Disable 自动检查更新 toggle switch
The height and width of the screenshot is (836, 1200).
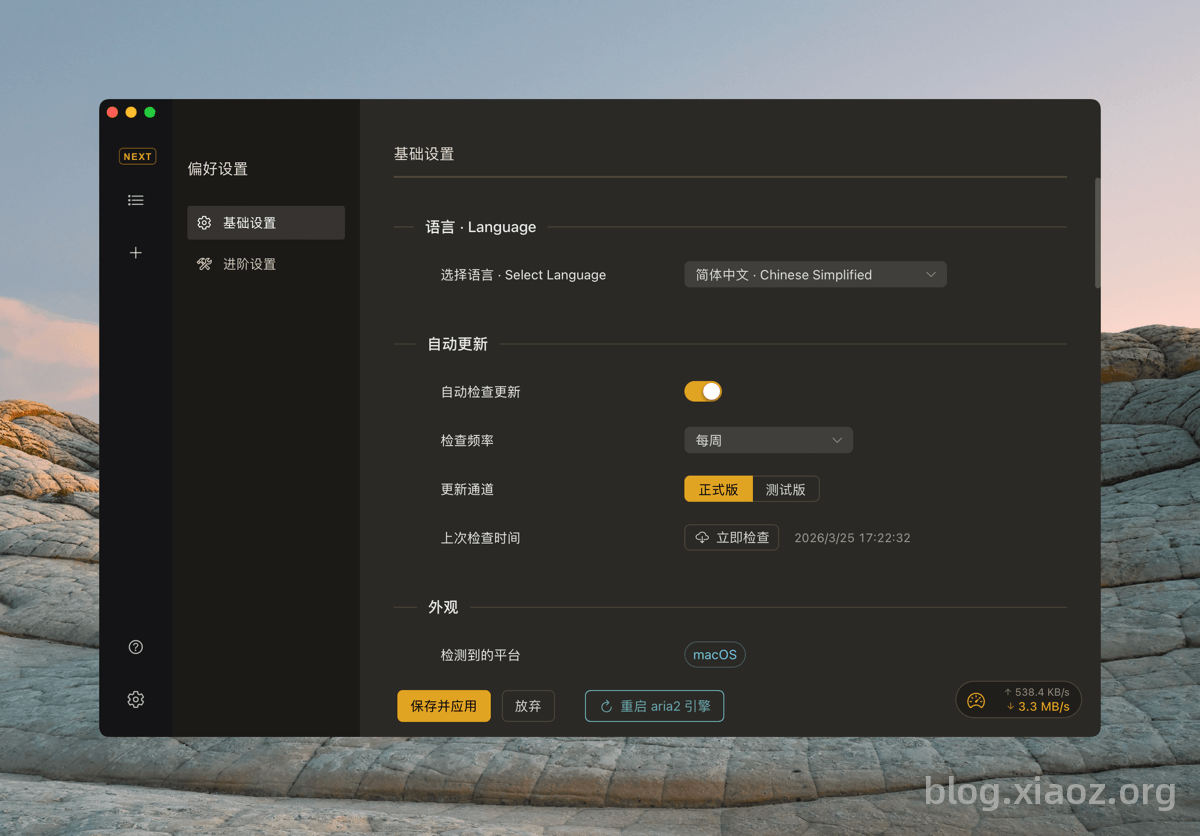703,391
